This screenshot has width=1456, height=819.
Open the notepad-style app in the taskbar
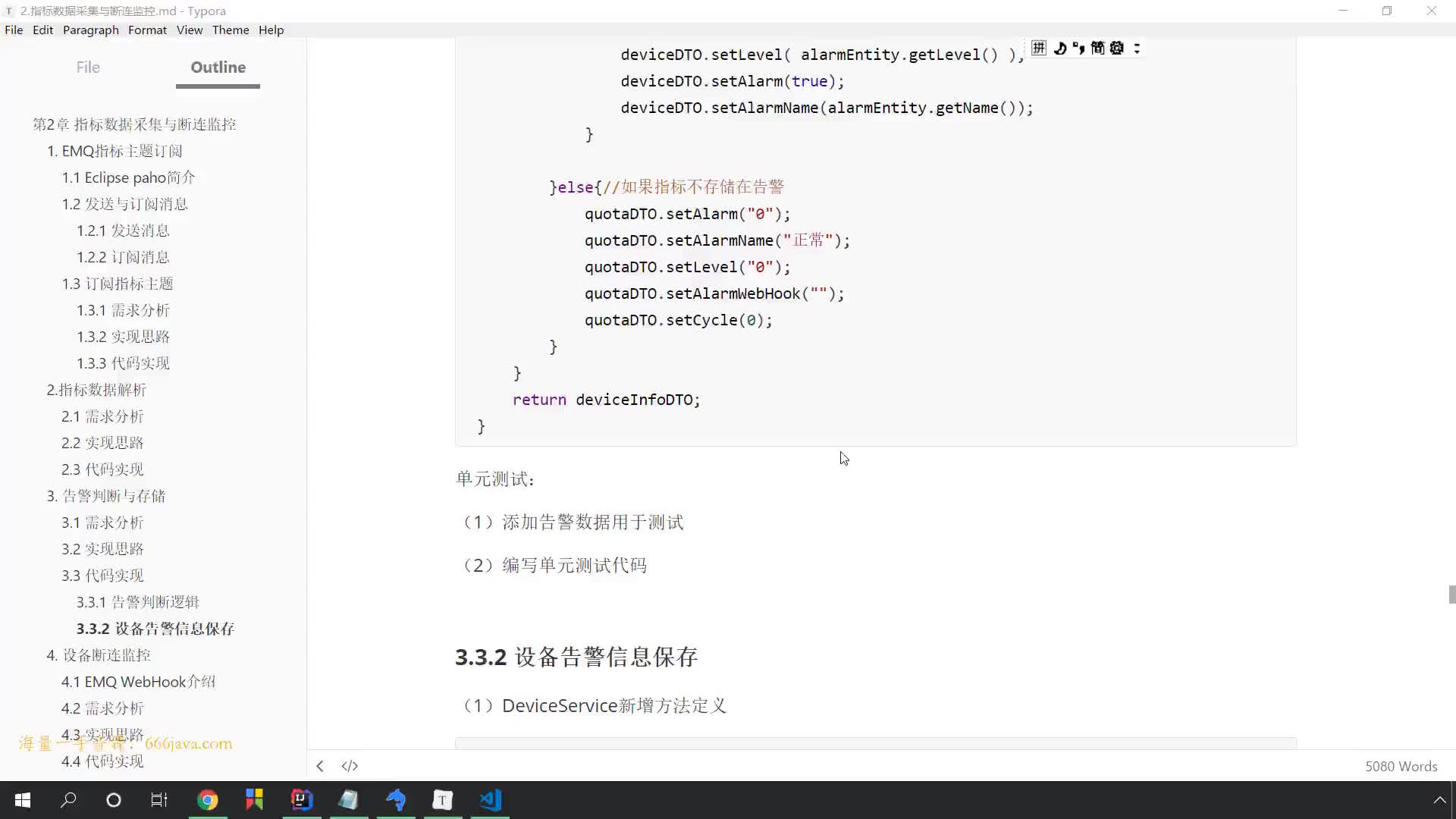pyautogui.click(x=349, y=800)
